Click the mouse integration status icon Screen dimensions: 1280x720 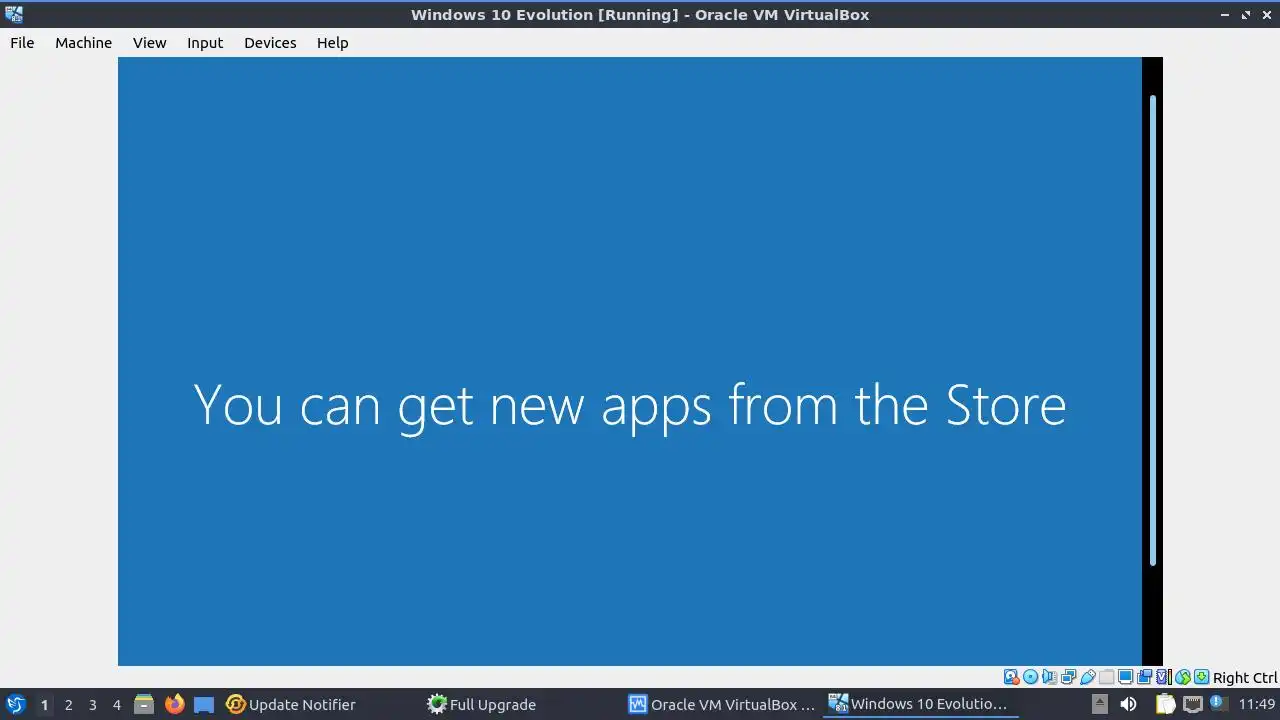[1183, 677]
